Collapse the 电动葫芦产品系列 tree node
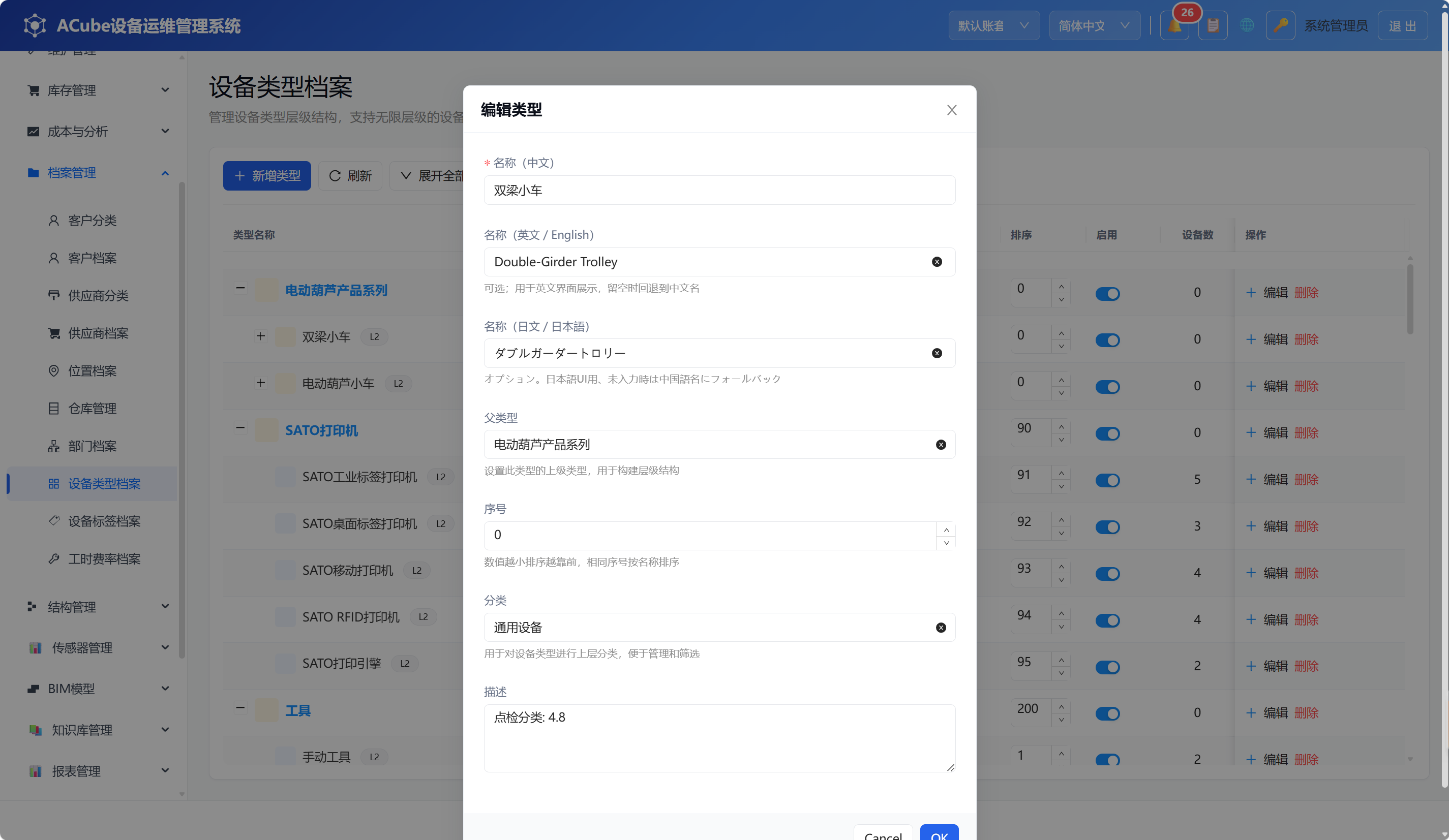This screenshot has height=840, width=1449. tap(240, 288)
